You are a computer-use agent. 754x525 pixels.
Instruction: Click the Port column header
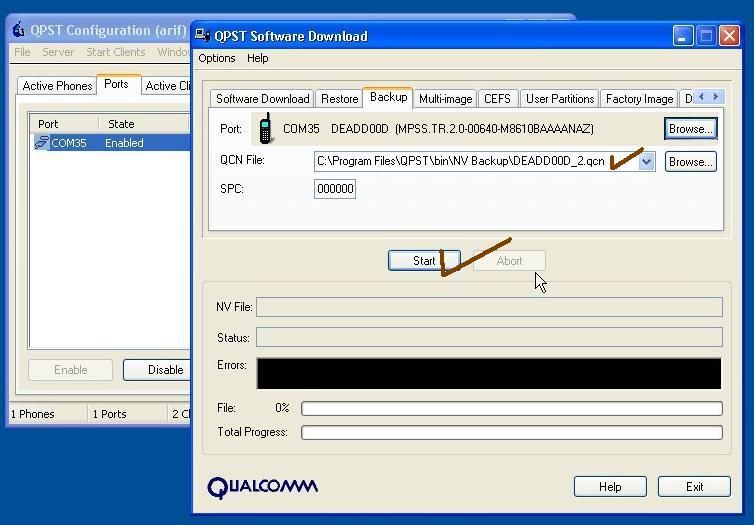click(64, 124)
